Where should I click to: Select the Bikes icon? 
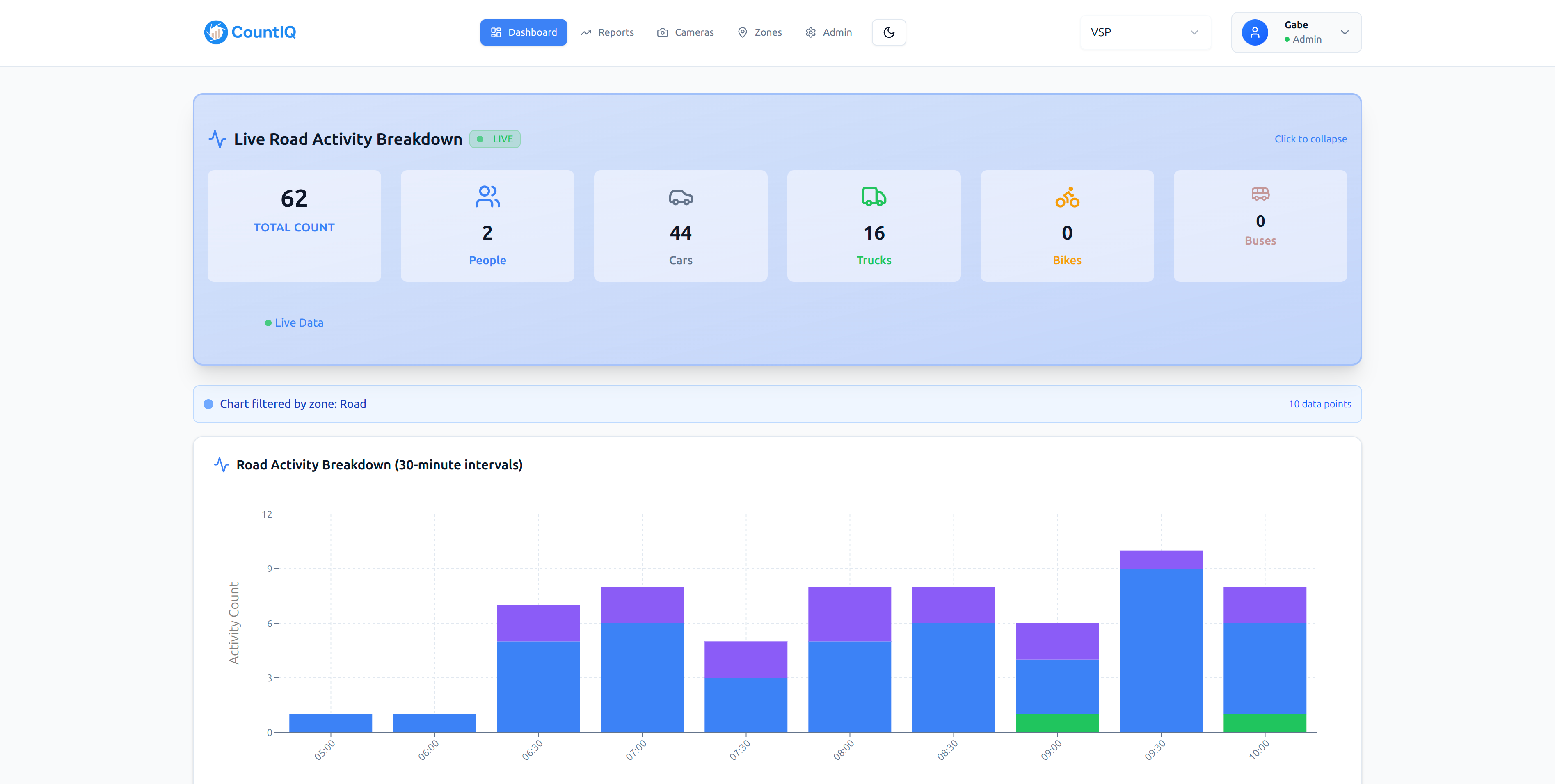point(1067,197)
